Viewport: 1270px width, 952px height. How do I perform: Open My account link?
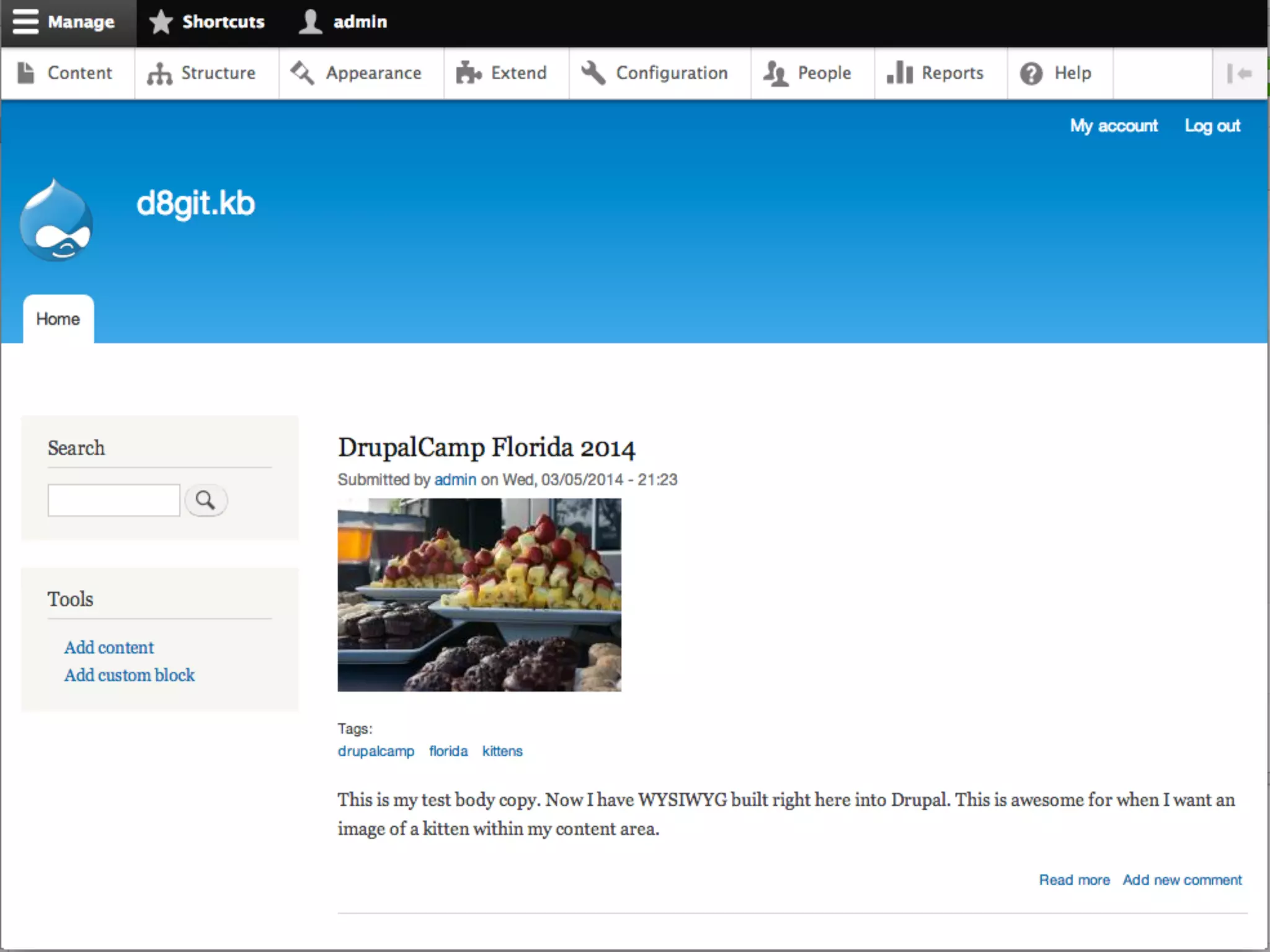pos(1114,126)
